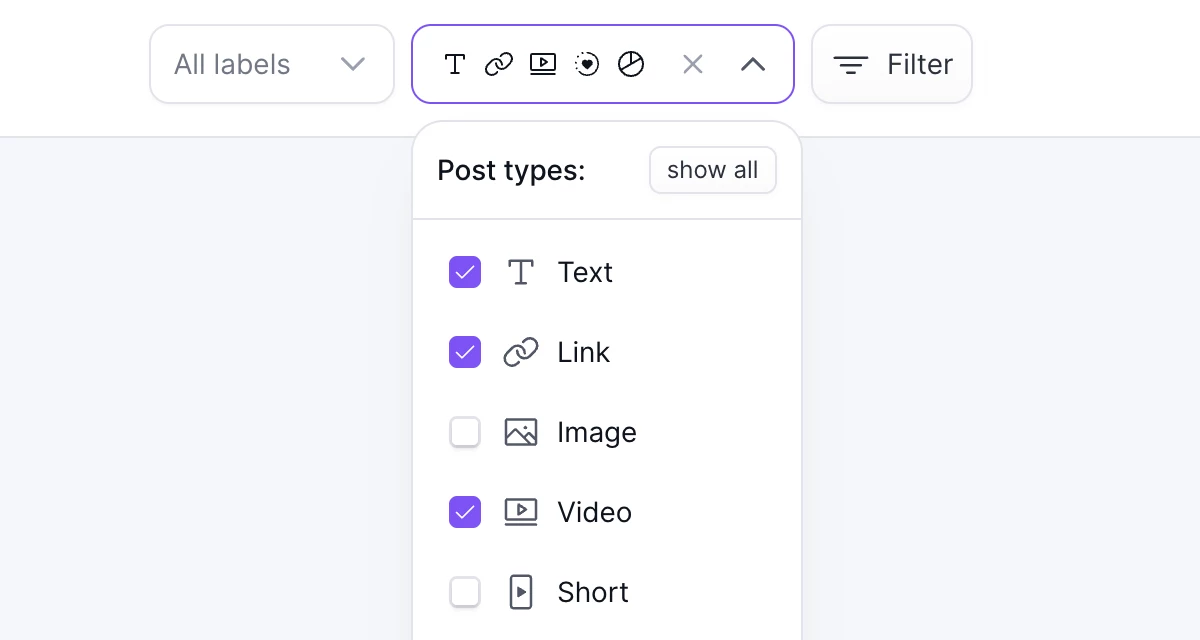Image resolution: width=1200 pixels, height=640 pixels.
Task: Click the Post types heading
Action: 512,171
